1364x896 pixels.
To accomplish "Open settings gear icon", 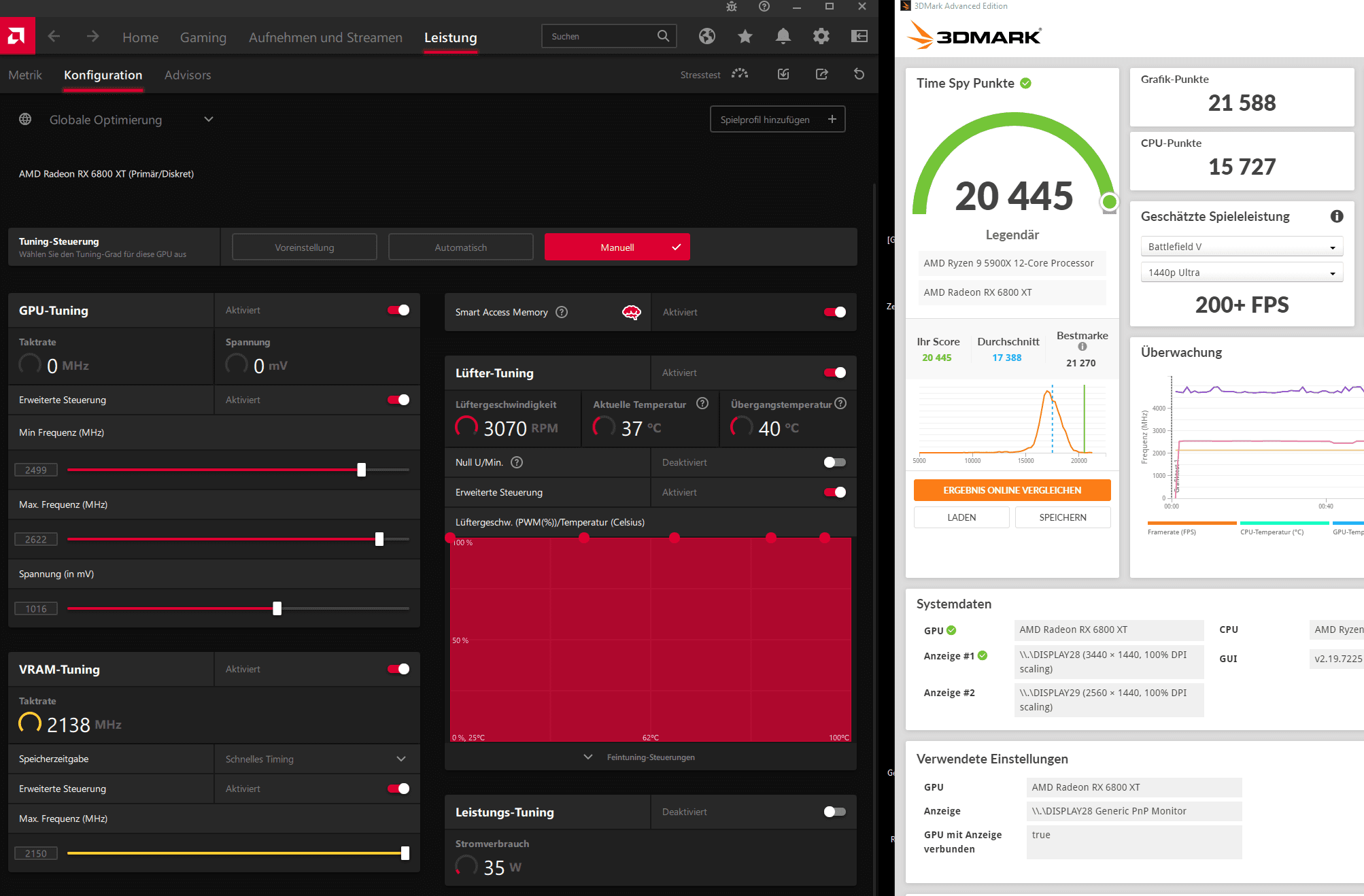I will pyautogui.click(x=821, y=36).
